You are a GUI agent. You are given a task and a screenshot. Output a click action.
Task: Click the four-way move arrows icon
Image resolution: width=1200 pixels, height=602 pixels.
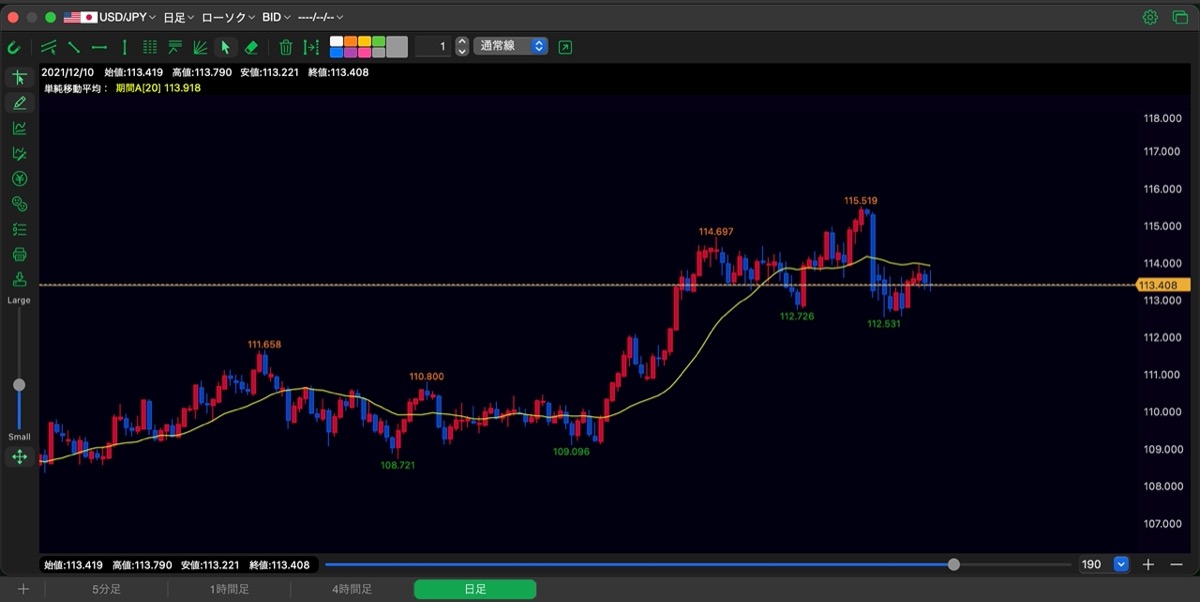[x=19, y=457]
